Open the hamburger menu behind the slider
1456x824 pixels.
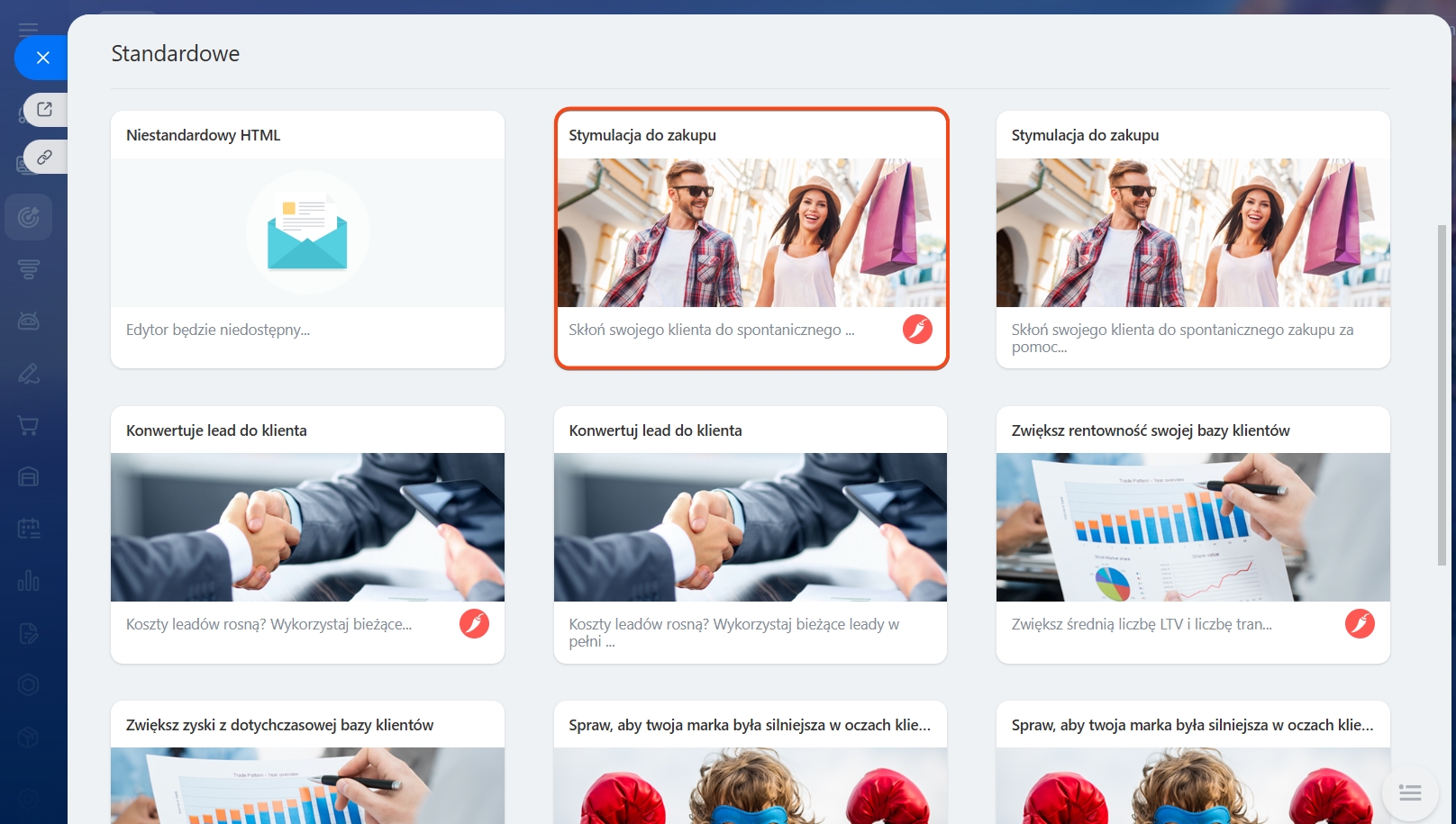coord(29,30)
